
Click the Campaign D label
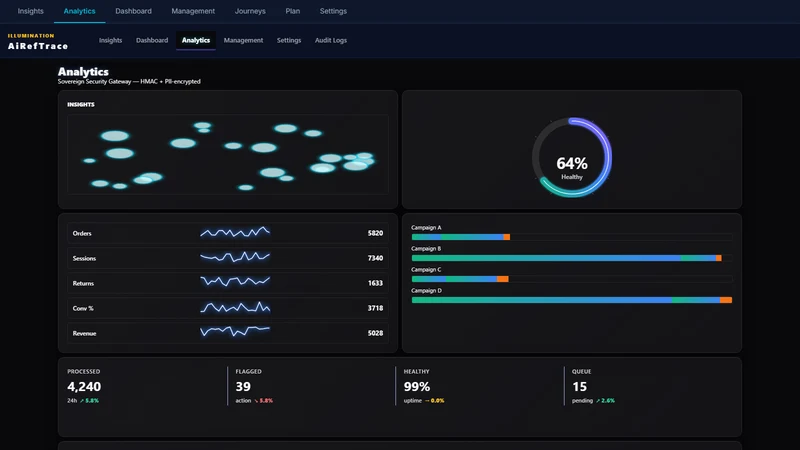pos(427,290)
